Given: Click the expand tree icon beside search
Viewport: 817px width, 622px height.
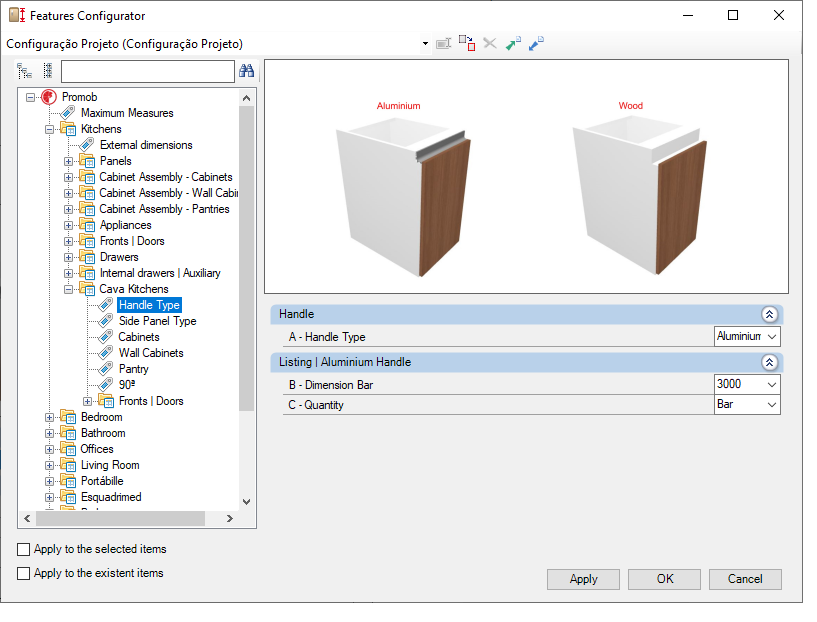Looking at the screenshot, I should (24, 71).
